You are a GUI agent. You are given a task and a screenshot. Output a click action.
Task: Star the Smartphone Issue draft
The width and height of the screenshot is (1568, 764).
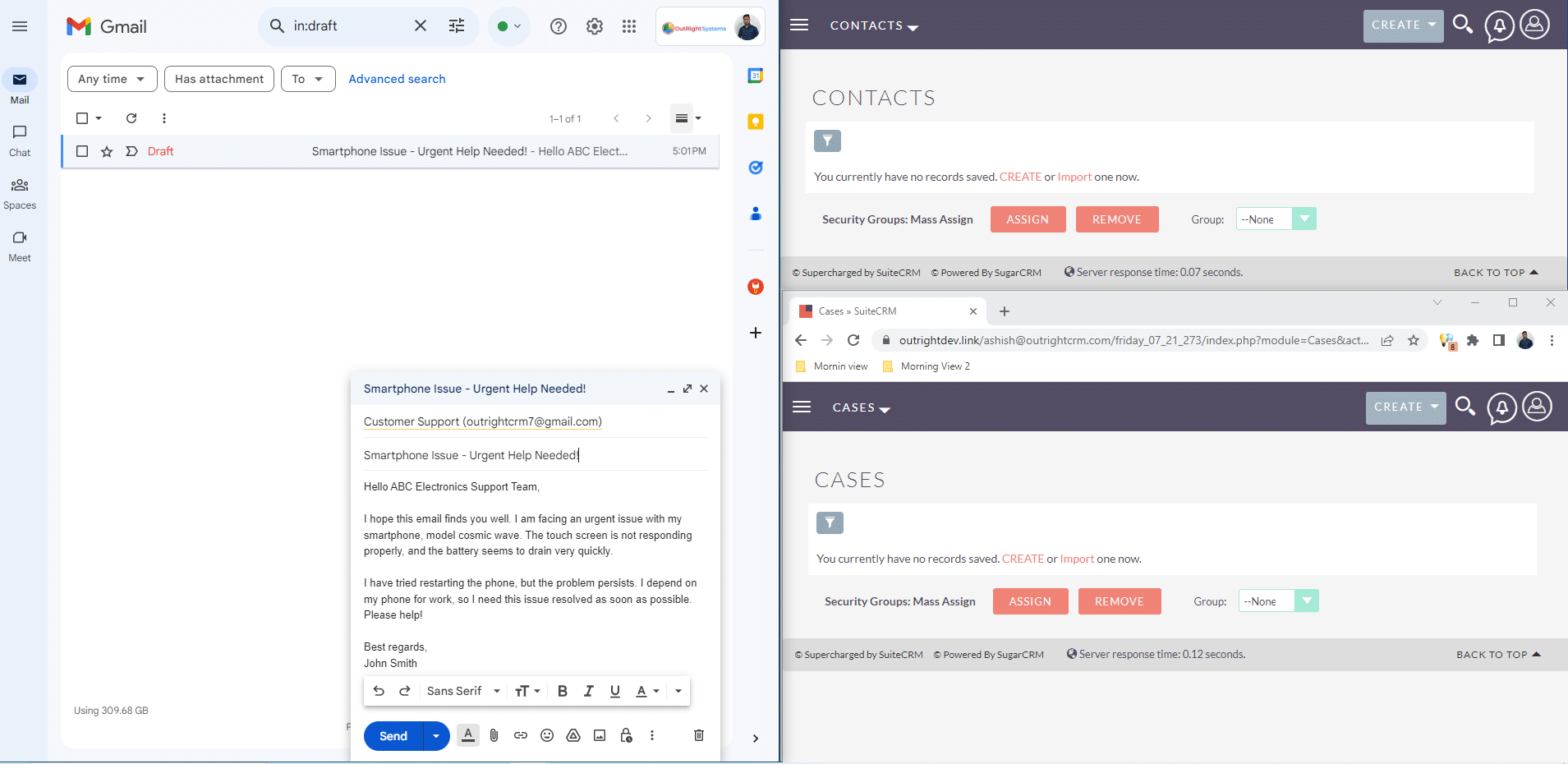click(x=107, y=151)
